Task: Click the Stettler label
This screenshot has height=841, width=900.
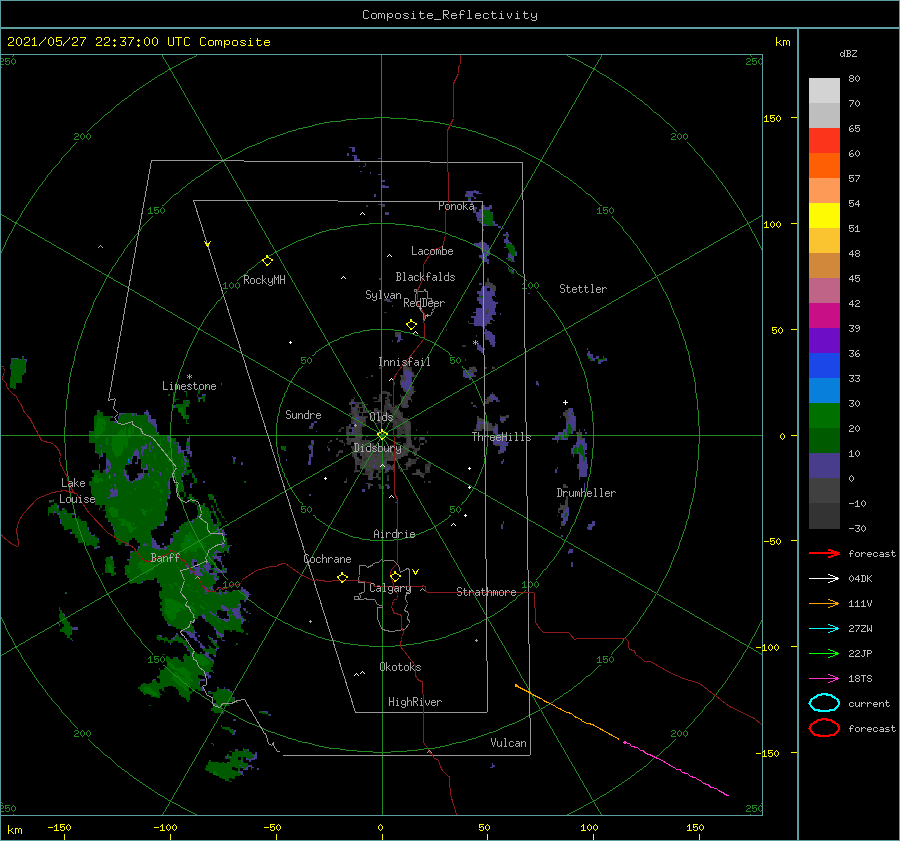Action: pyautogui.click(x=583, y=289)
